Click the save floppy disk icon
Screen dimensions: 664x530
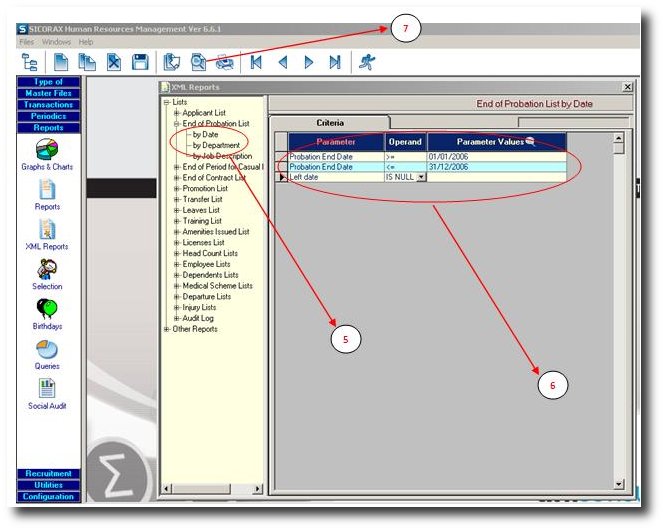click(140, 62)
